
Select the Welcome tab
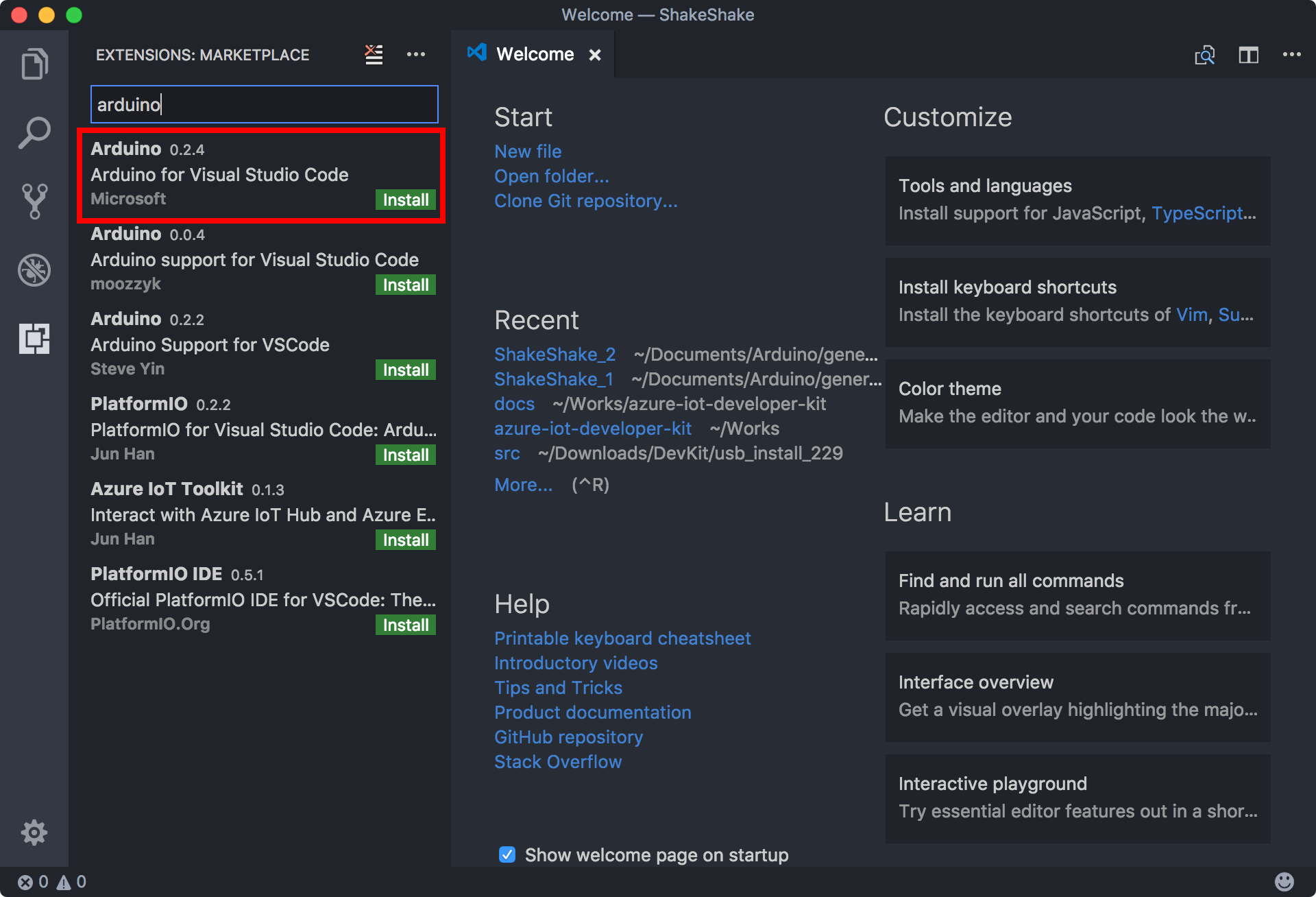535,54
